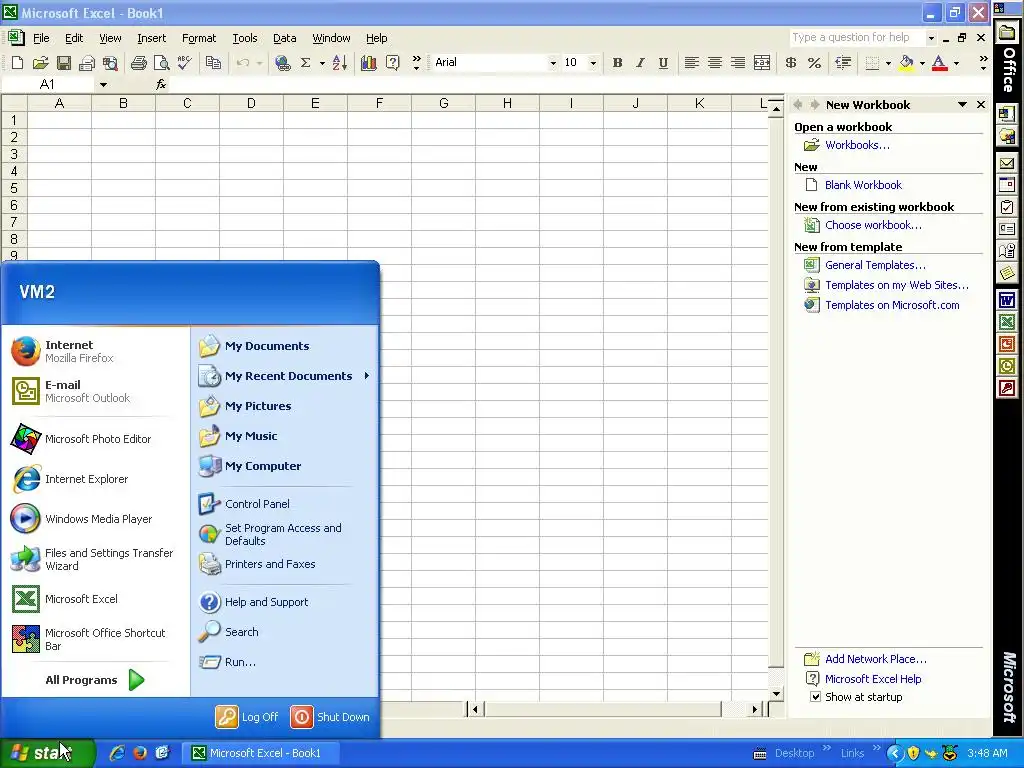The width and height of the screenshot is (1024, 768).
Task: Click the Print toolbar icon
Action: click(x=138, y=63)
